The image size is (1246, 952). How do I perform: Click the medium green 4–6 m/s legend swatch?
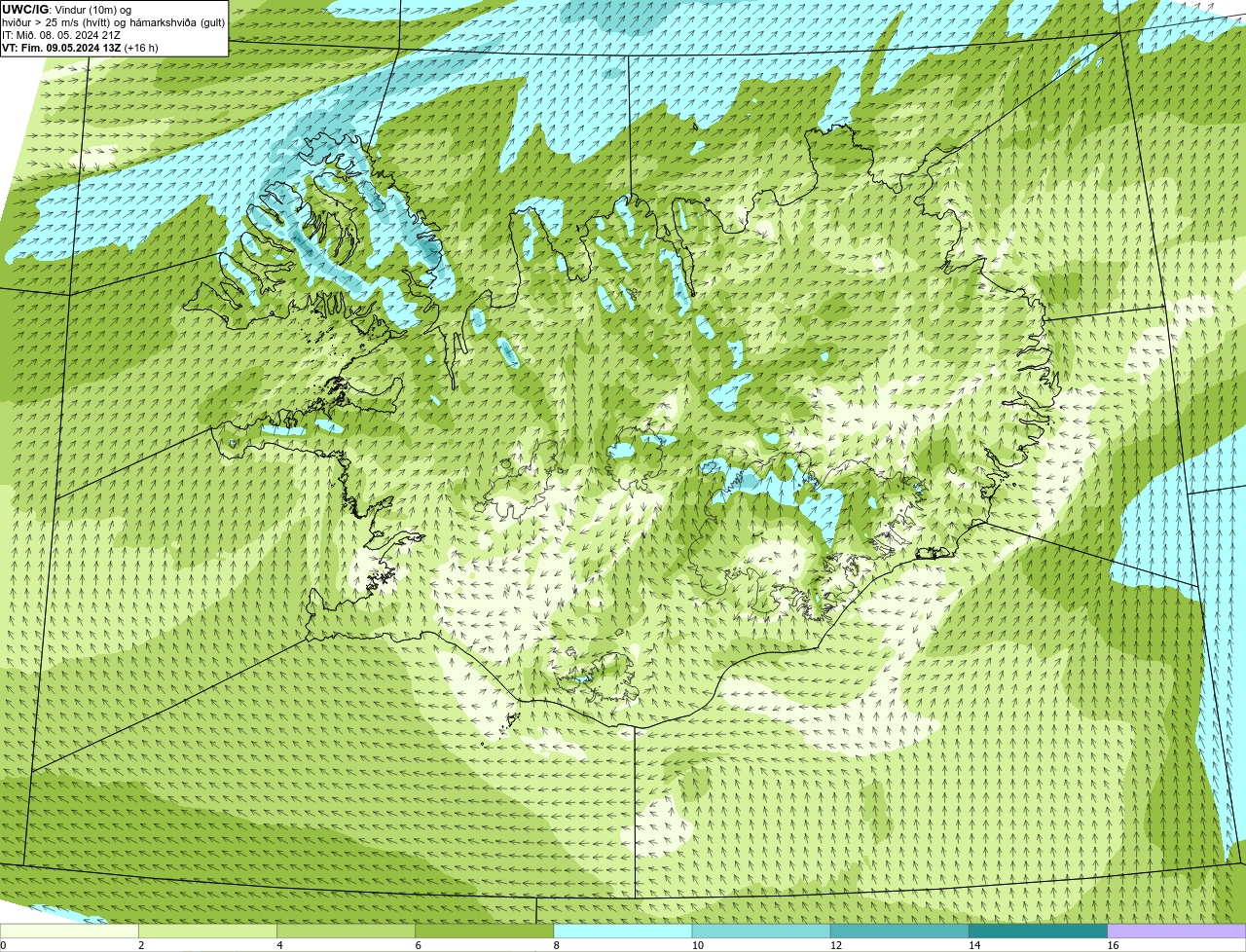tap(346, 931)
